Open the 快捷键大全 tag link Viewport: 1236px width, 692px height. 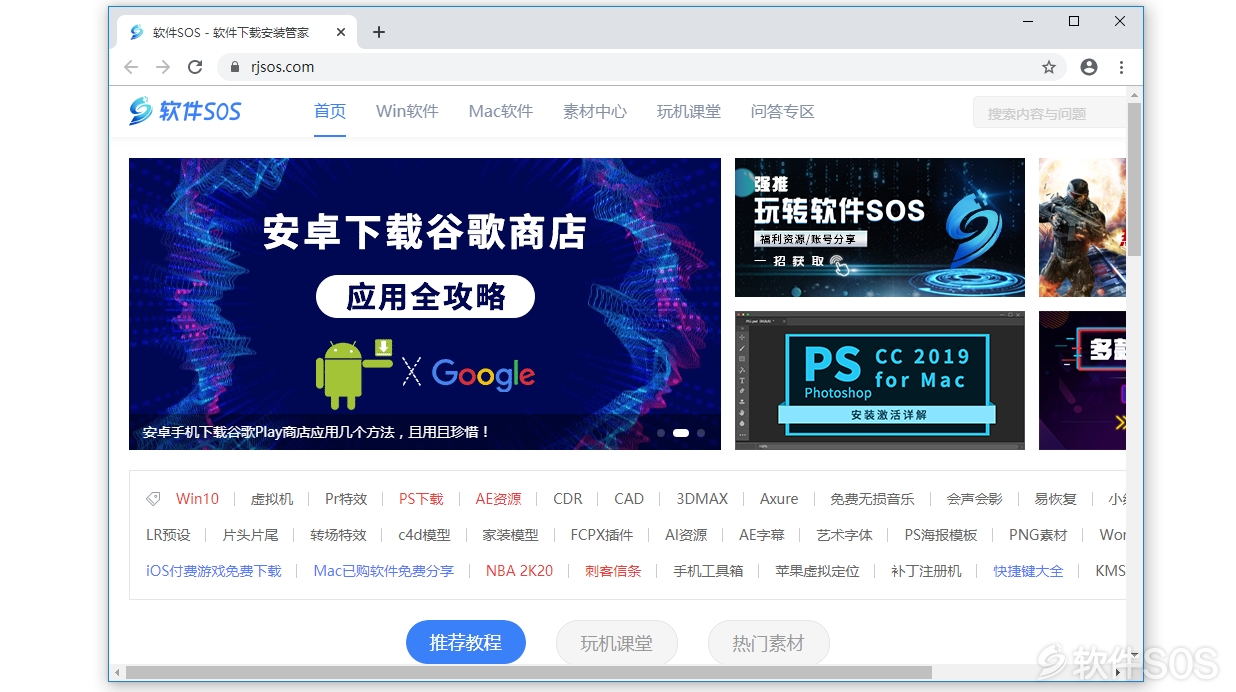click(x=1028, y=570)
